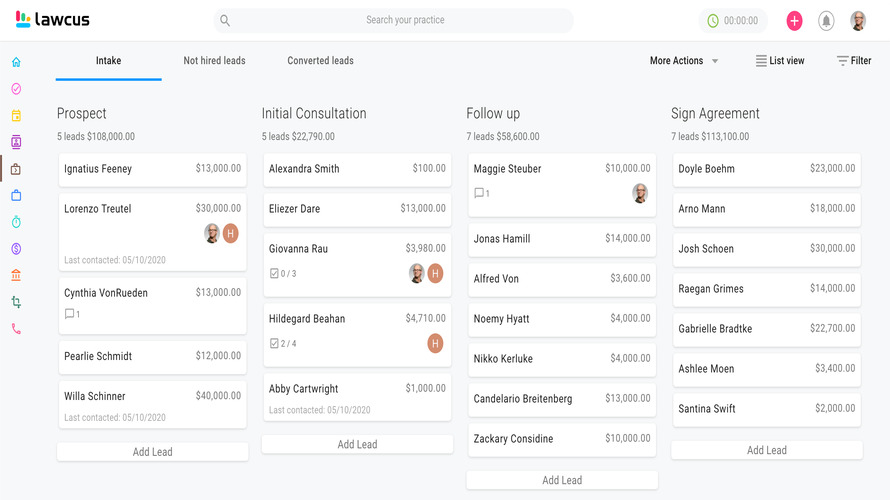Screen dimensions: 890x500
Task: Click the notification bell icon
Action: [x=826, y=20]
